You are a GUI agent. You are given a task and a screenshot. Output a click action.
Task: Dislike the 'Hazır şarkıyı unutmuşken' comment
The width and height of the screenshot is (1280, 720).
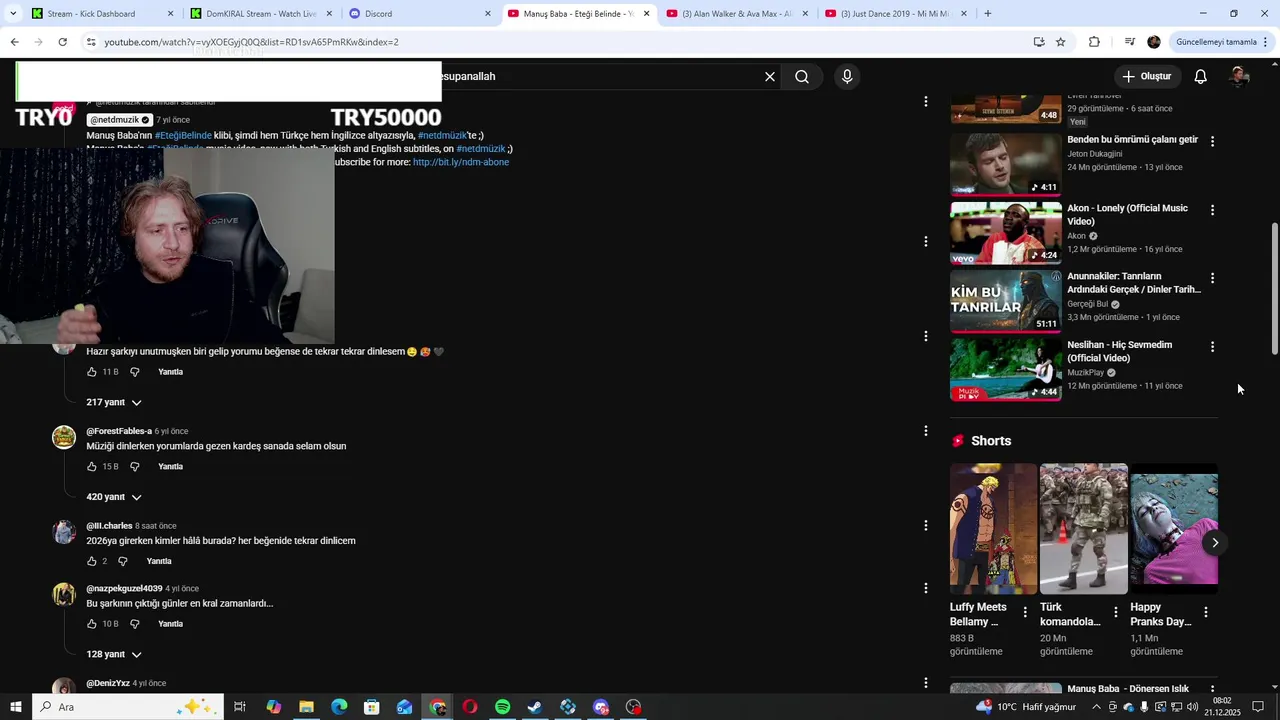(135, 372)
